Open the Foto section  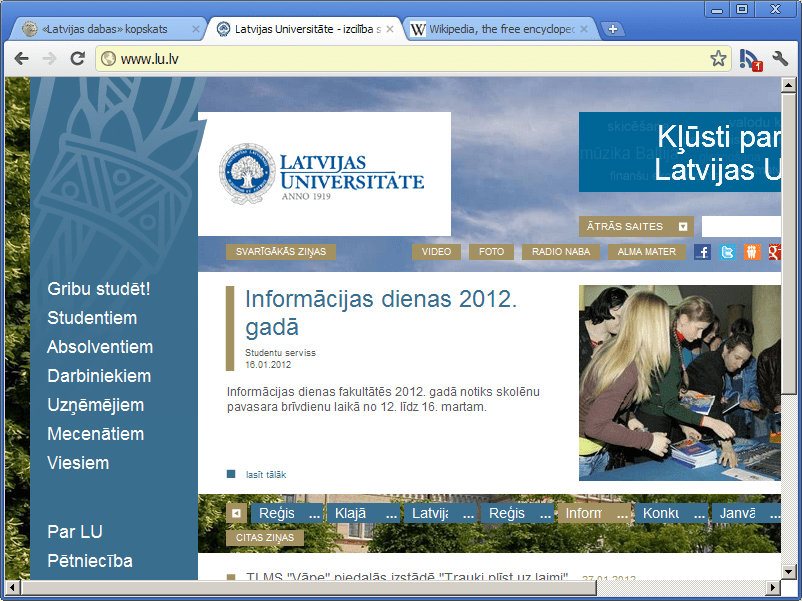coord(491,252)
